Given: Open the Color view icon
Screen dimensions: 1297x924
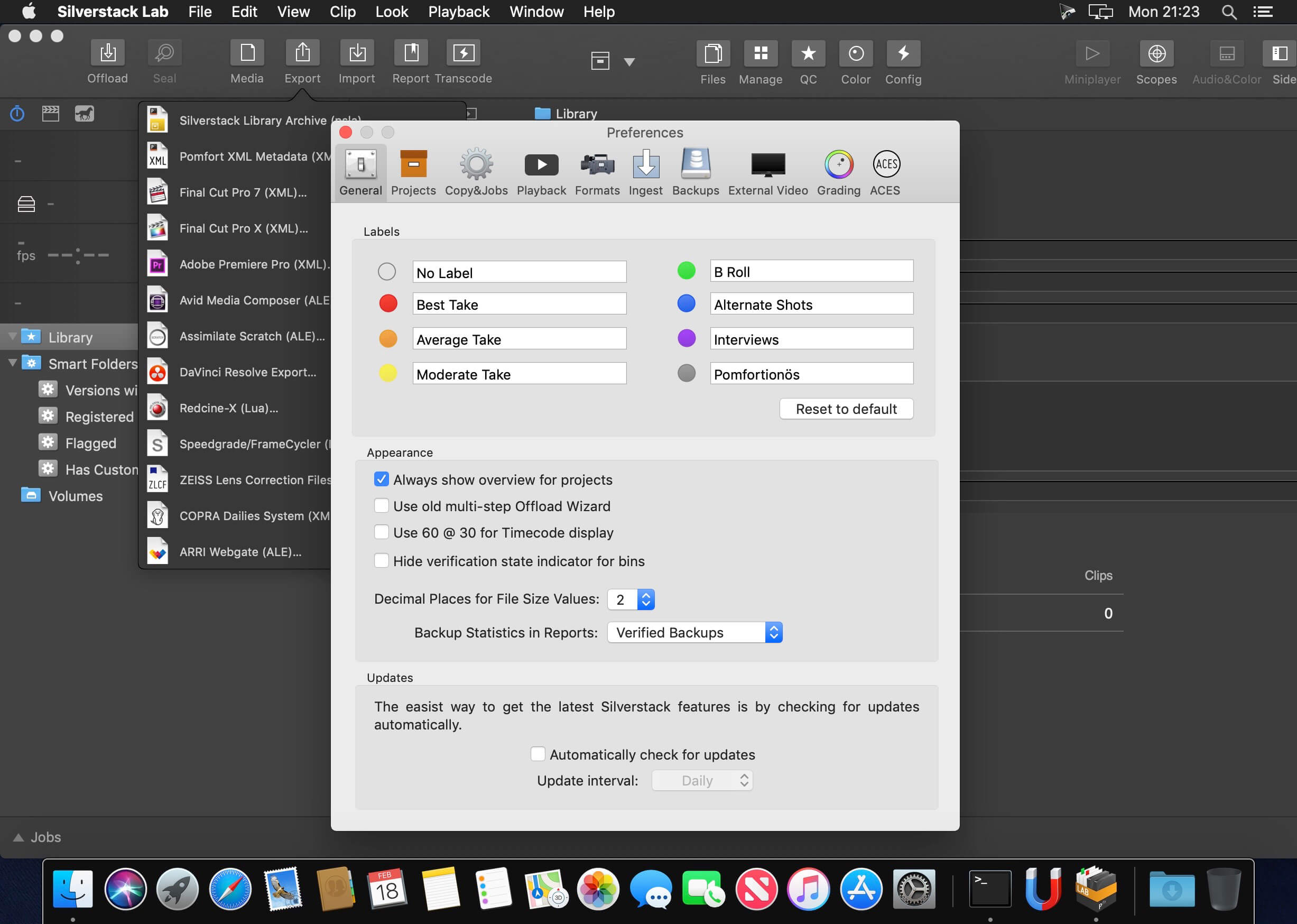Looking at the screenshot, I should point(856,53).
